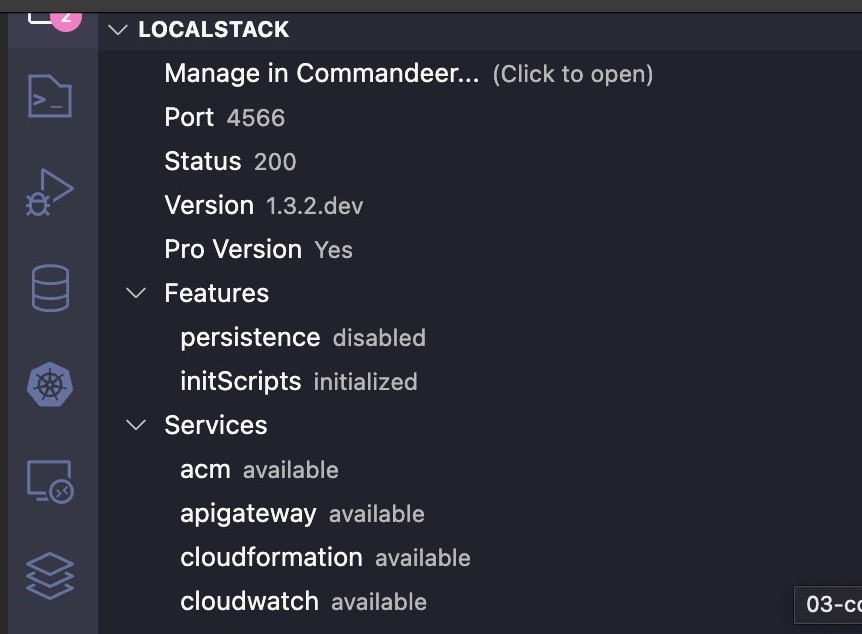The image size is (862, 634).
Task: Click the LOCALSTACK panel header title
Action: coord(213,30)
